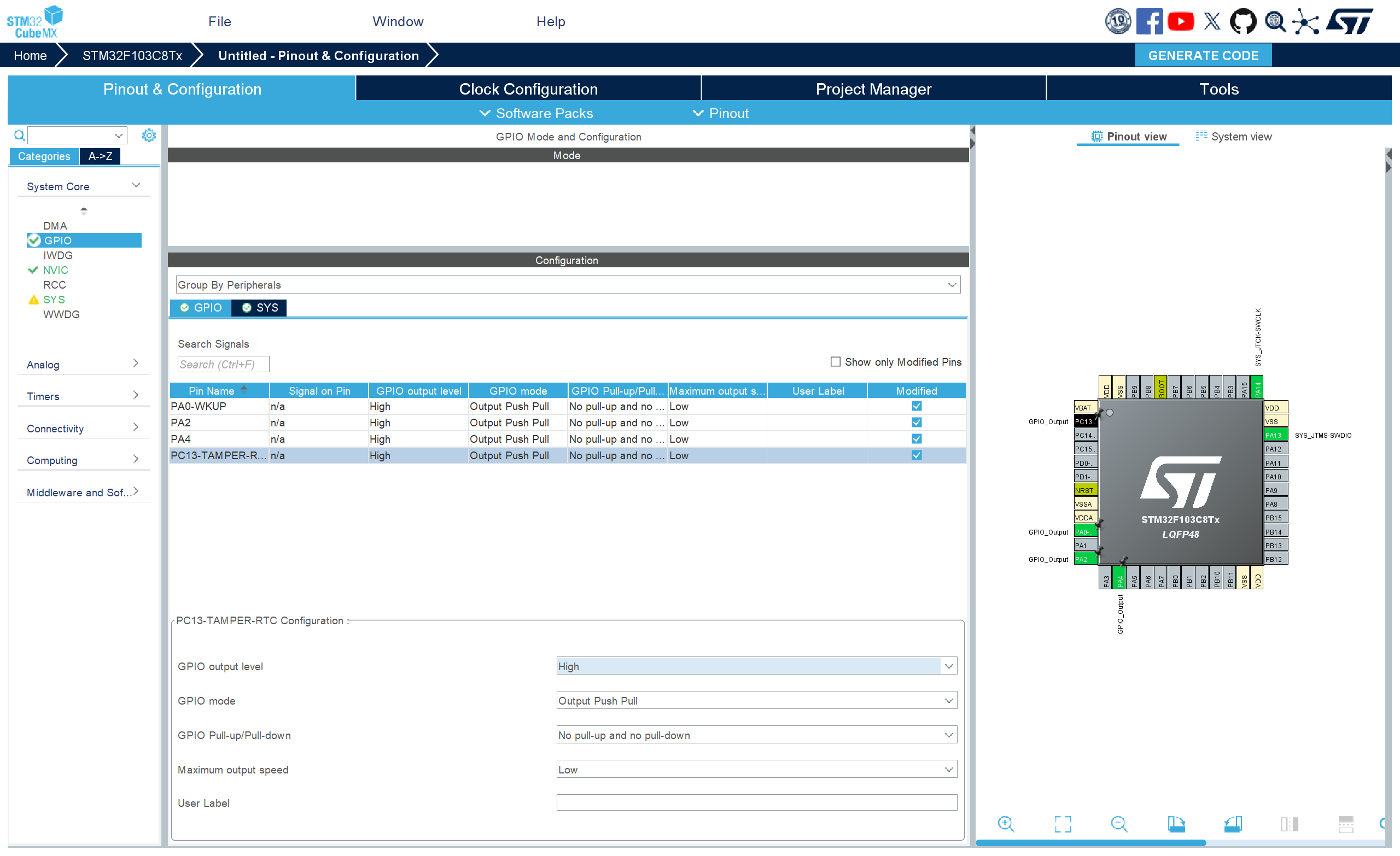Select pin PA2 on the chip
The image size is (1400, 856).
pos(1084,560)
